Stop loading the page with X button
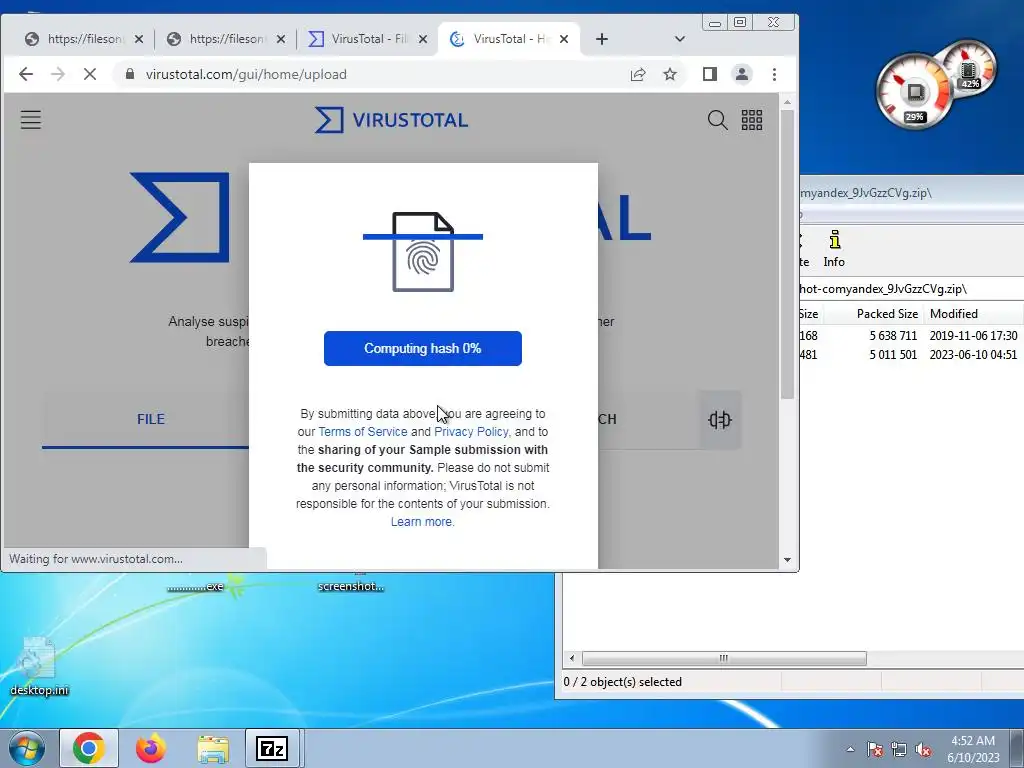 (90, 74)
